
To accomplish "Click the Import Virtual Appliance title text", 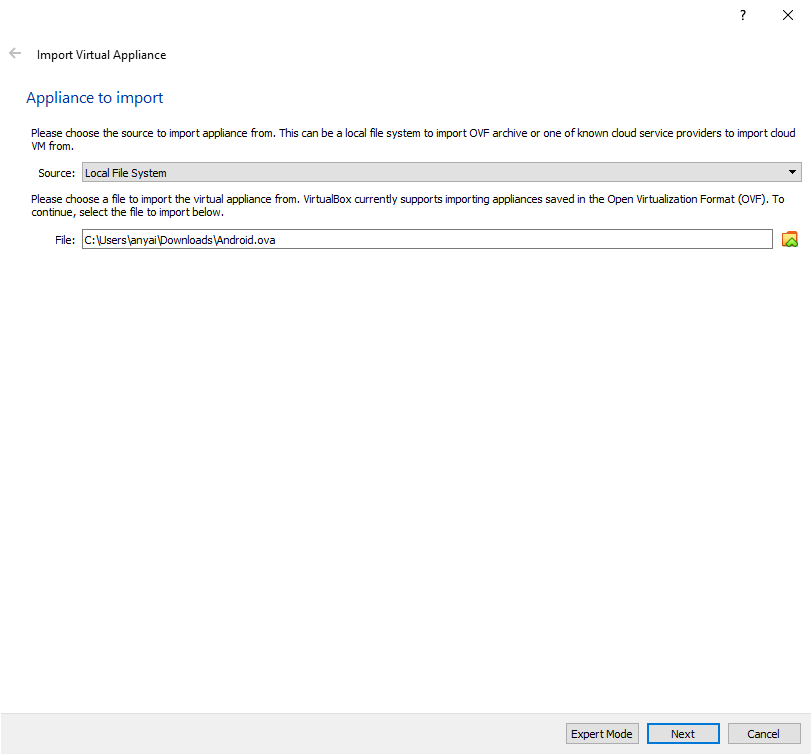I will click(x=102, y=55).
